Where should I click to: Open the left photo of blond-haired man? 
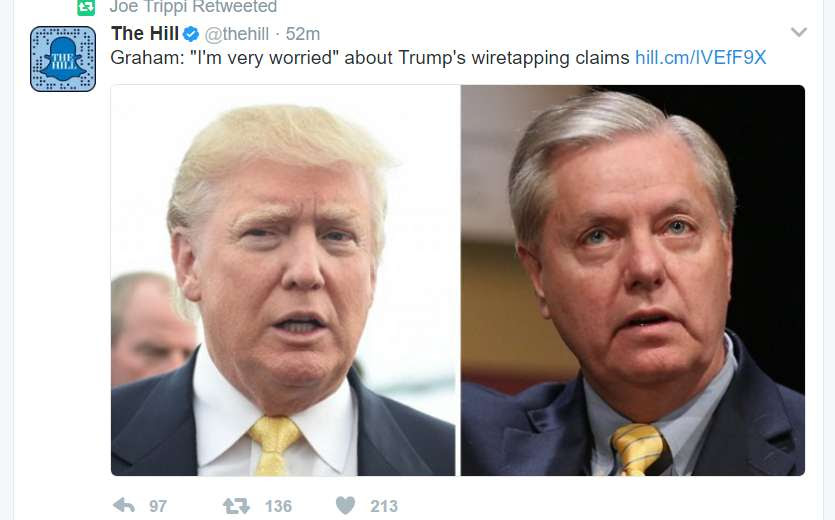coord(283,280)
